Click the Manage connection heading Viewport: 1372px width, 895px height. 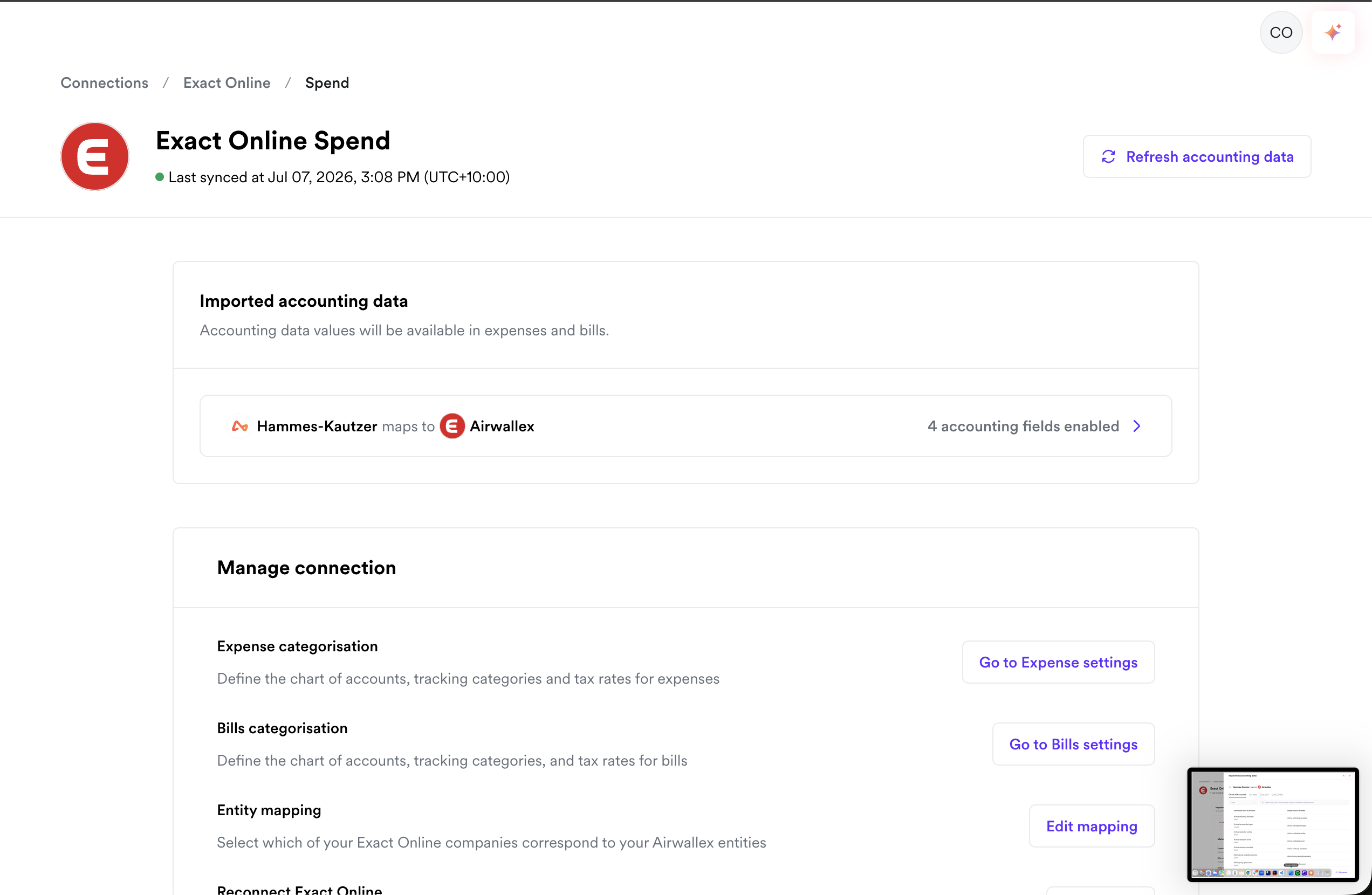(x=307, y=568)
